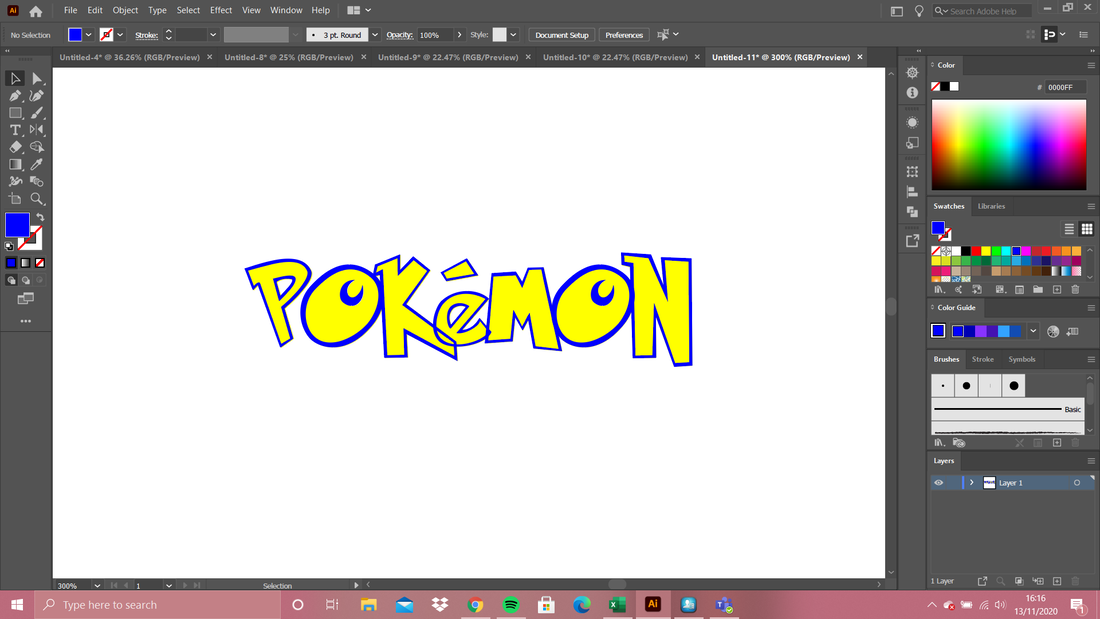Open the Appearance panel icon
The width and height of the screenshot is (1100, 619).
pyautogui.click(x=912, y=123)
